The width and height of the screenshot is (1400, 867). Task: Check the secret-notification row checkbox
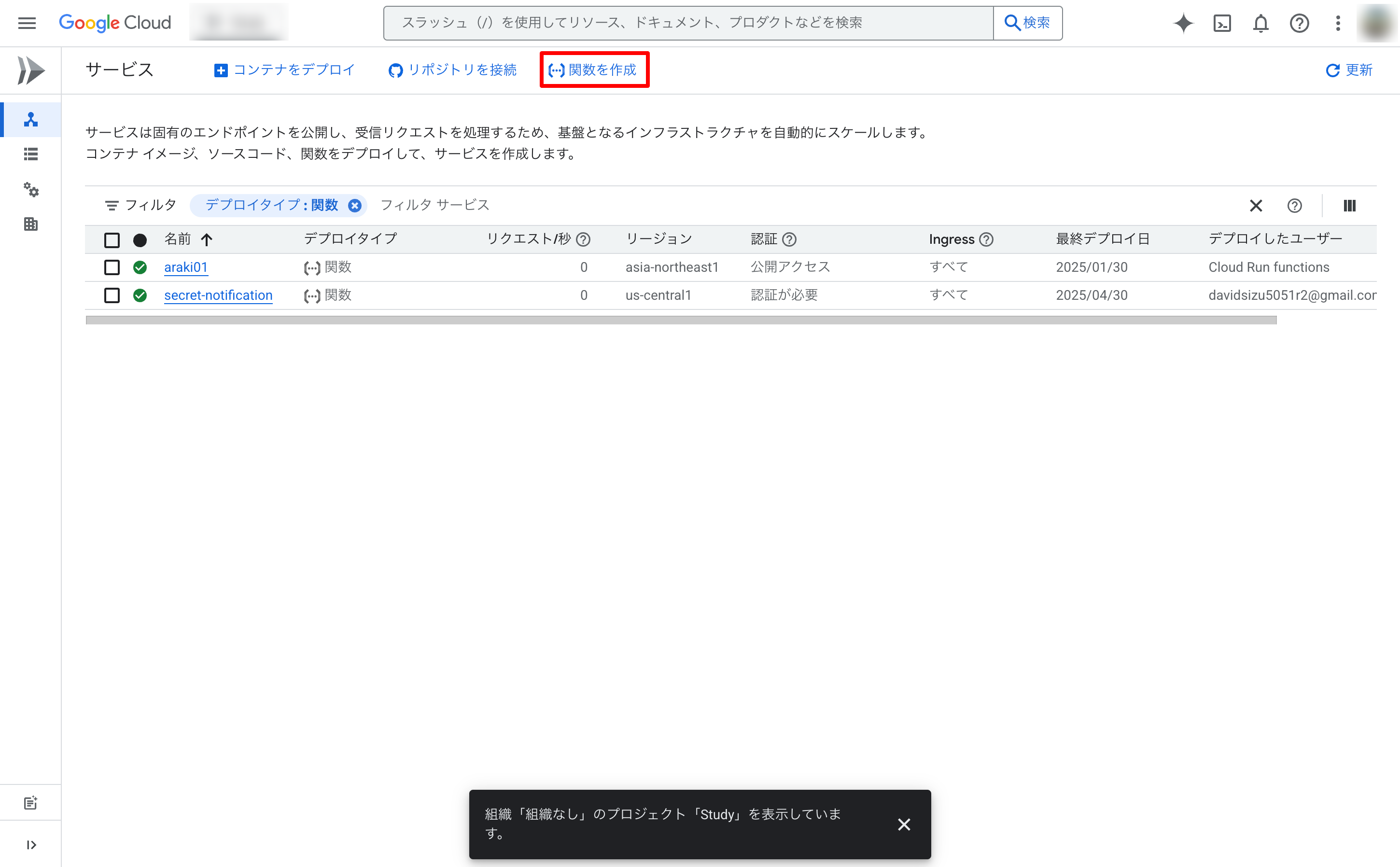coord(112,295)
